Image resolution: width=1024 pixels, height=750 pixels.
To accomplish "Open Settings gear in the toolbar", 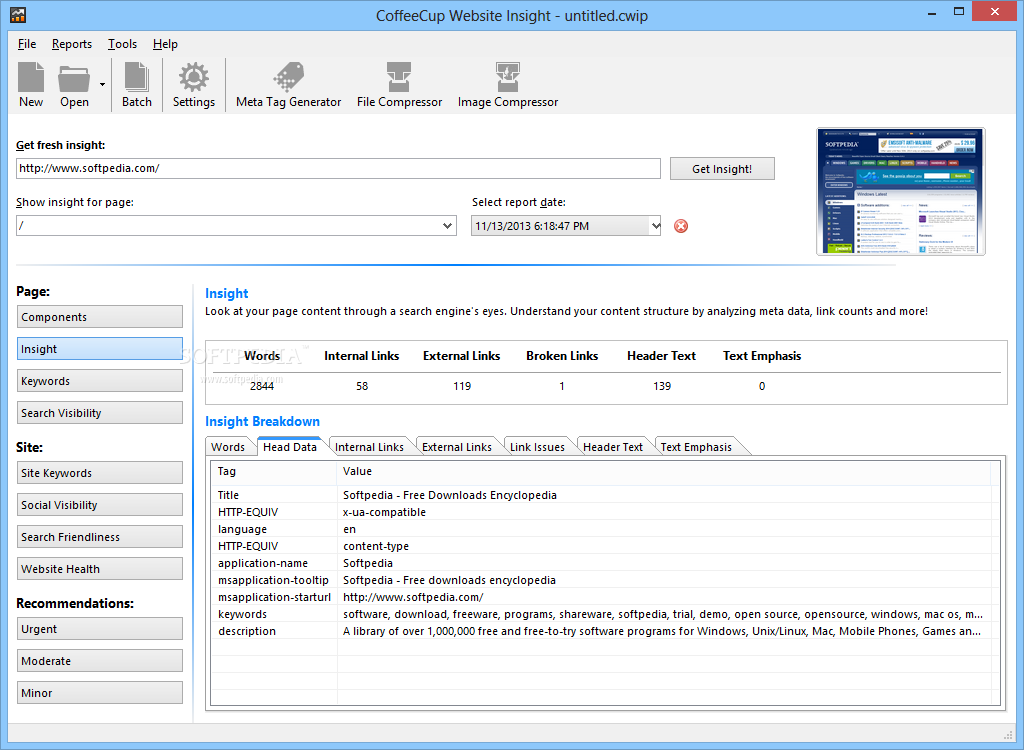I will (x=194, y=84).
